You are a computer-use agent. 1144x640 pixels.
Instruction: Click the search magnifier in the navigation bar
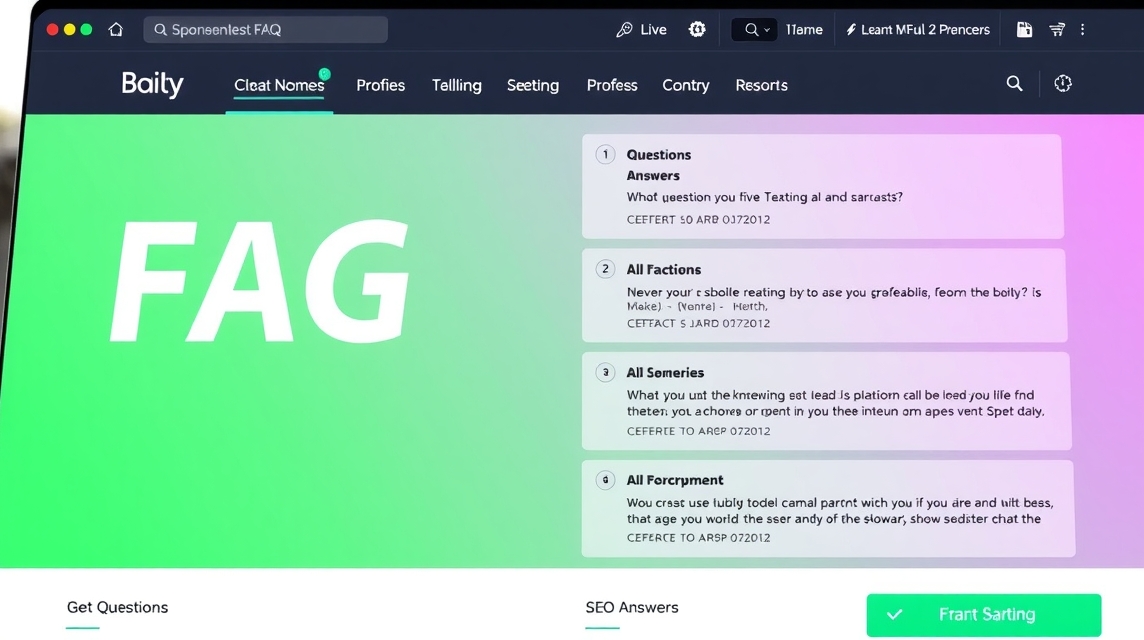coord(1014,84)
